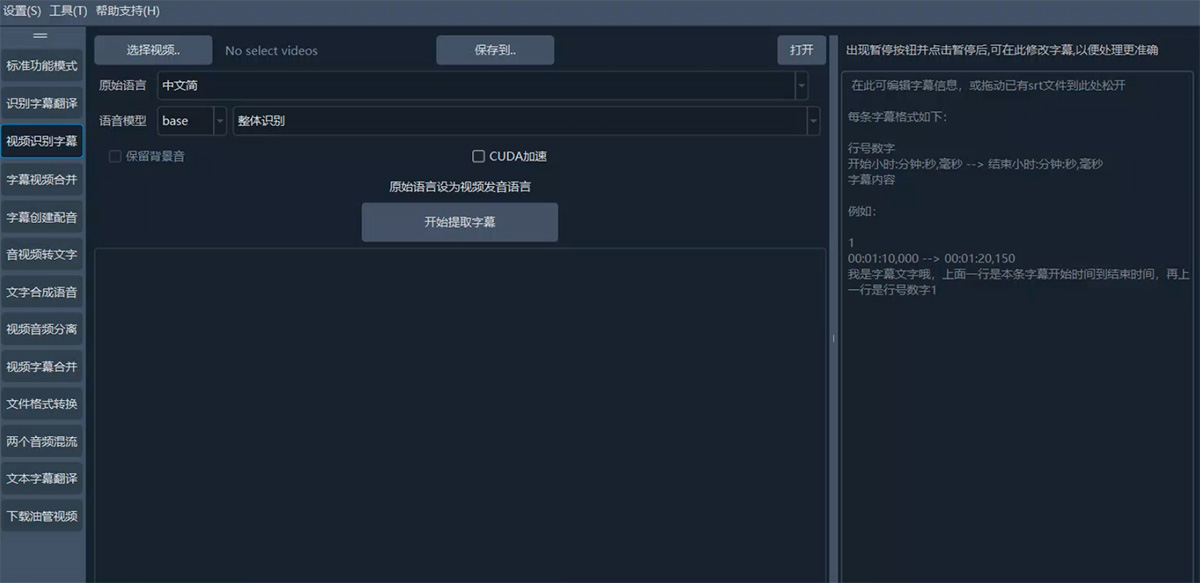
Task: Click the panel splitter handle
Action: (833, 340)
